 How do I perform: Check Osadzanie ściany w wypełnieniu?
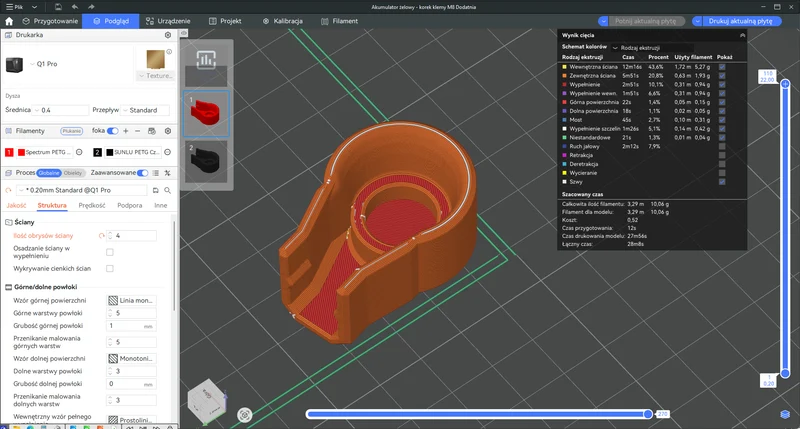tap(110, 252)
